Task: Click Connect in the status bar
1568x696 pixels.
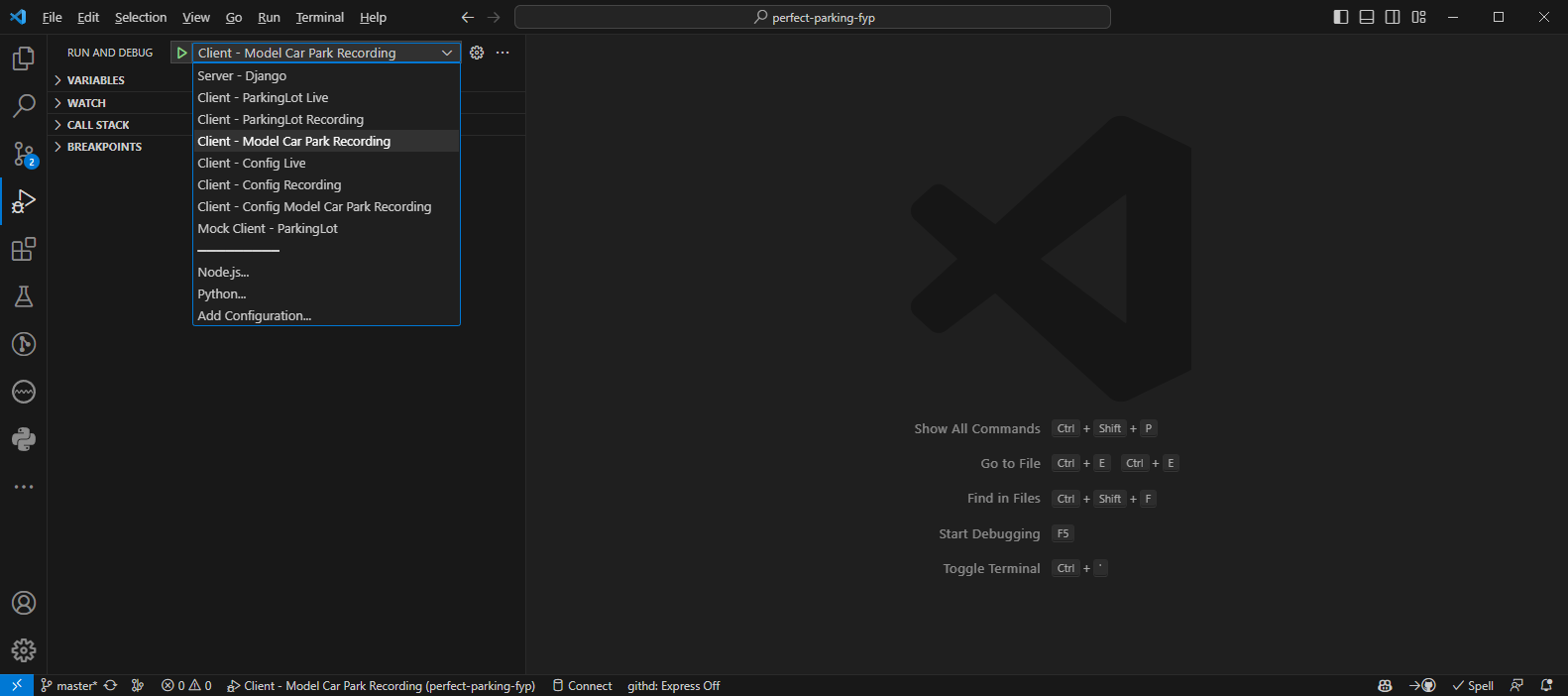Action: tap(582, 685)
